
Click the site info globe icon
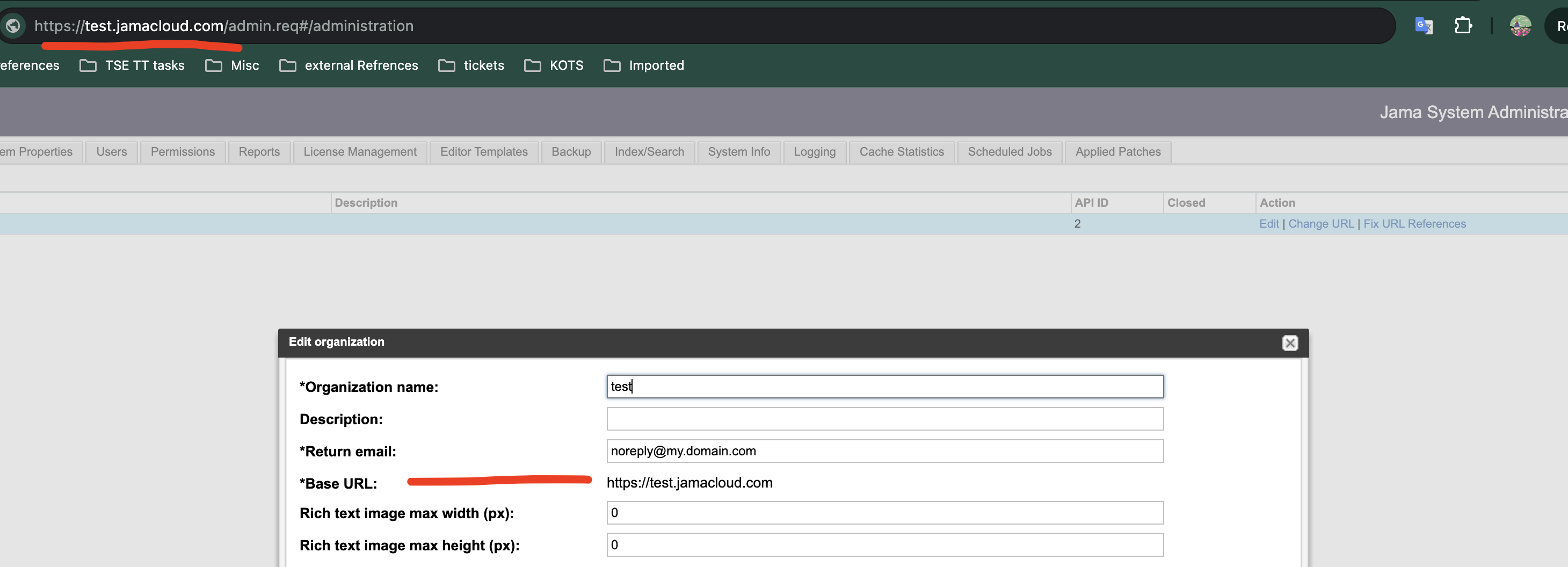[x=13, y=26]
